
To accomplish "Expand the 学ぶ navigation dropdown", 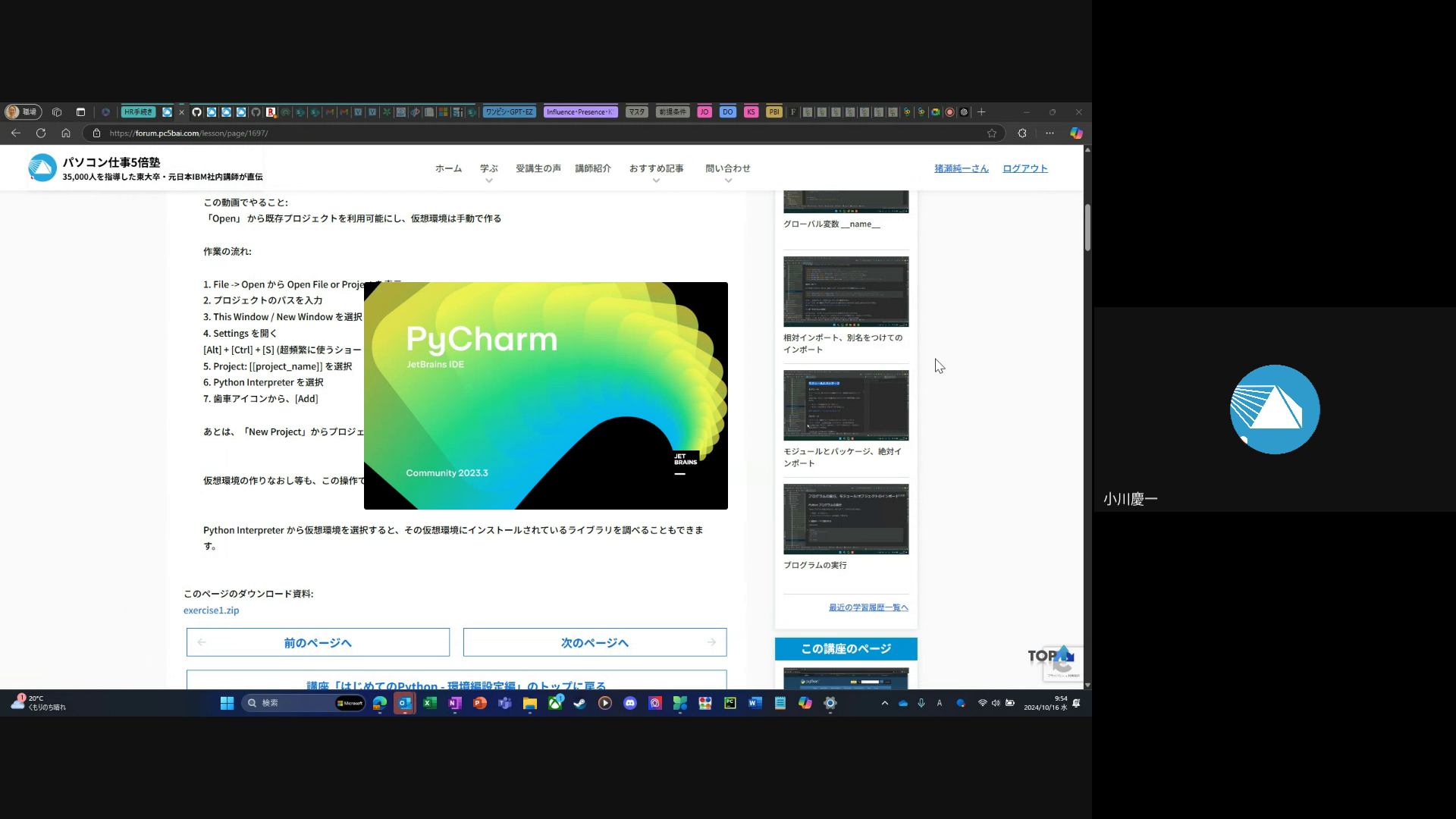I will tap(488, 169).
